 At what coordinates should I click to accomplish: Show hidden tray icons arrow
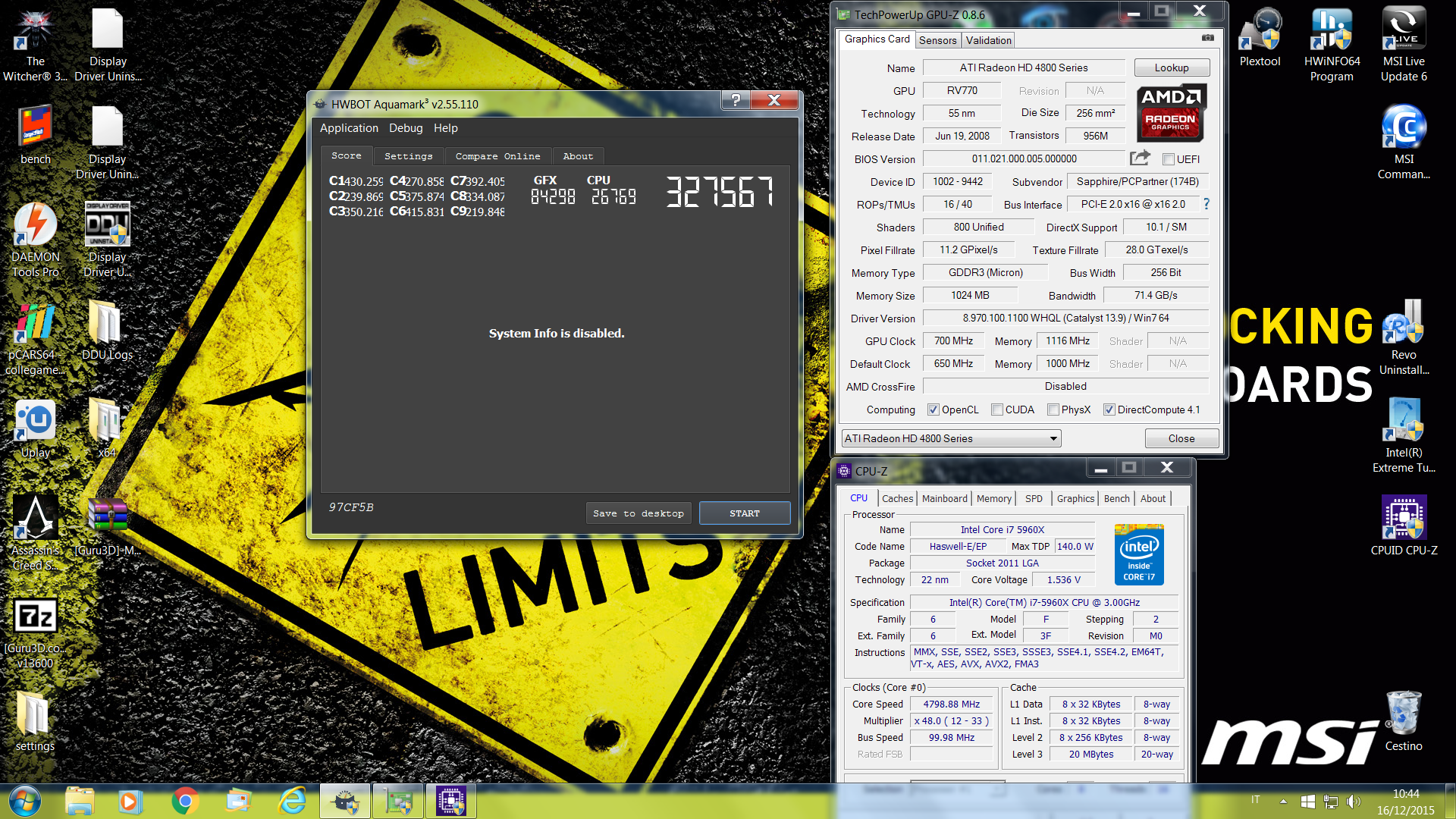tap(1283, 801)
